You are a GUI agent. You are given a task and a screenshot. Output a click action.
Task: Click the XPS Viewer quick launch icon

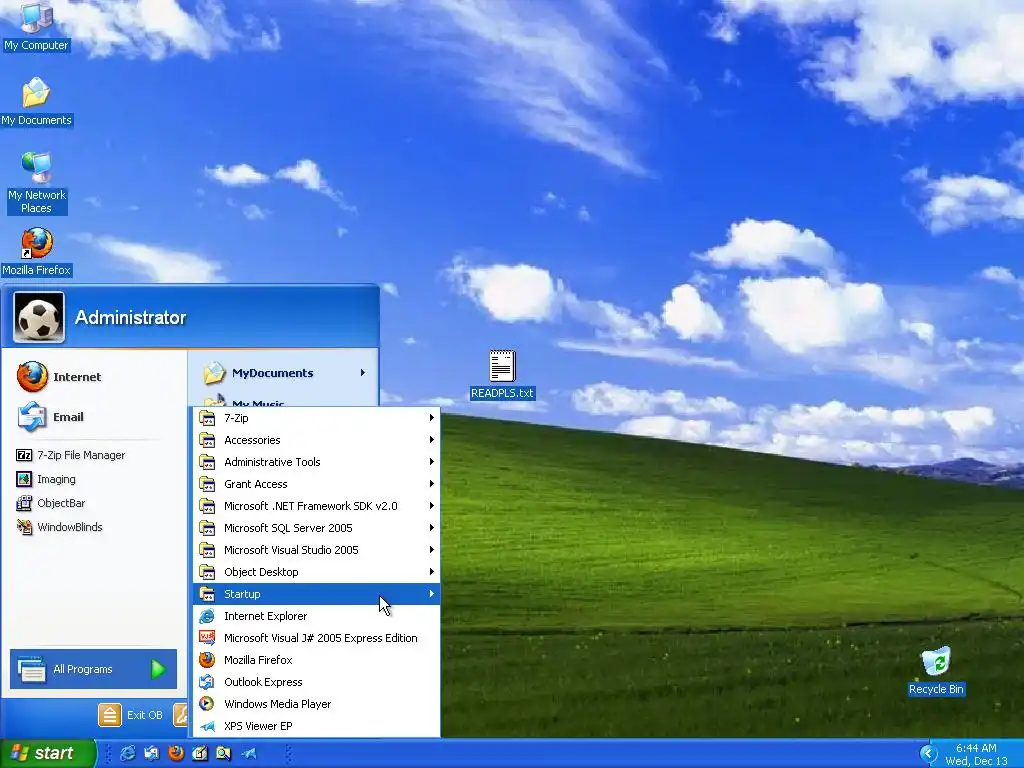pos(248,754)
